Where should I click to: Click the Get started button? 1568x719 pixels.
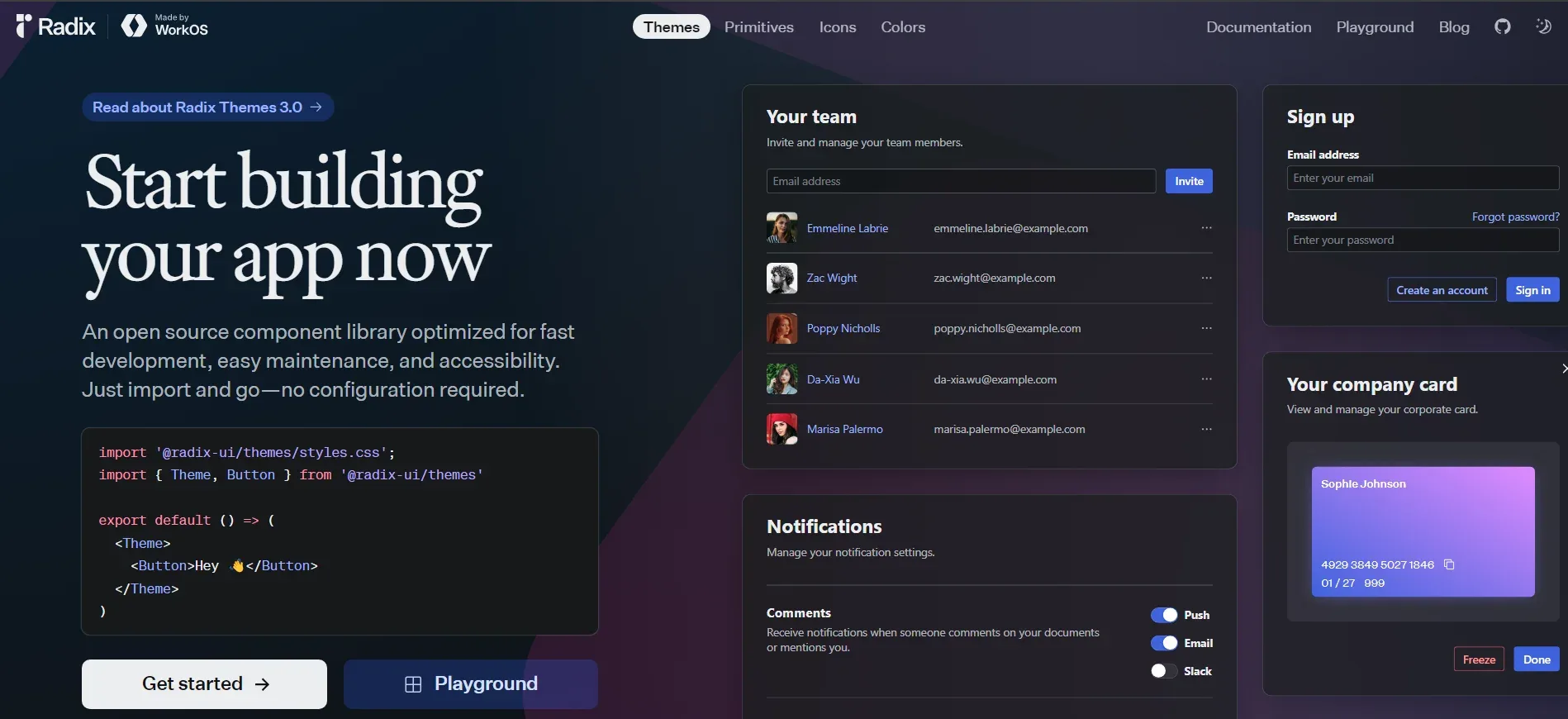click(x=204, y=683)
